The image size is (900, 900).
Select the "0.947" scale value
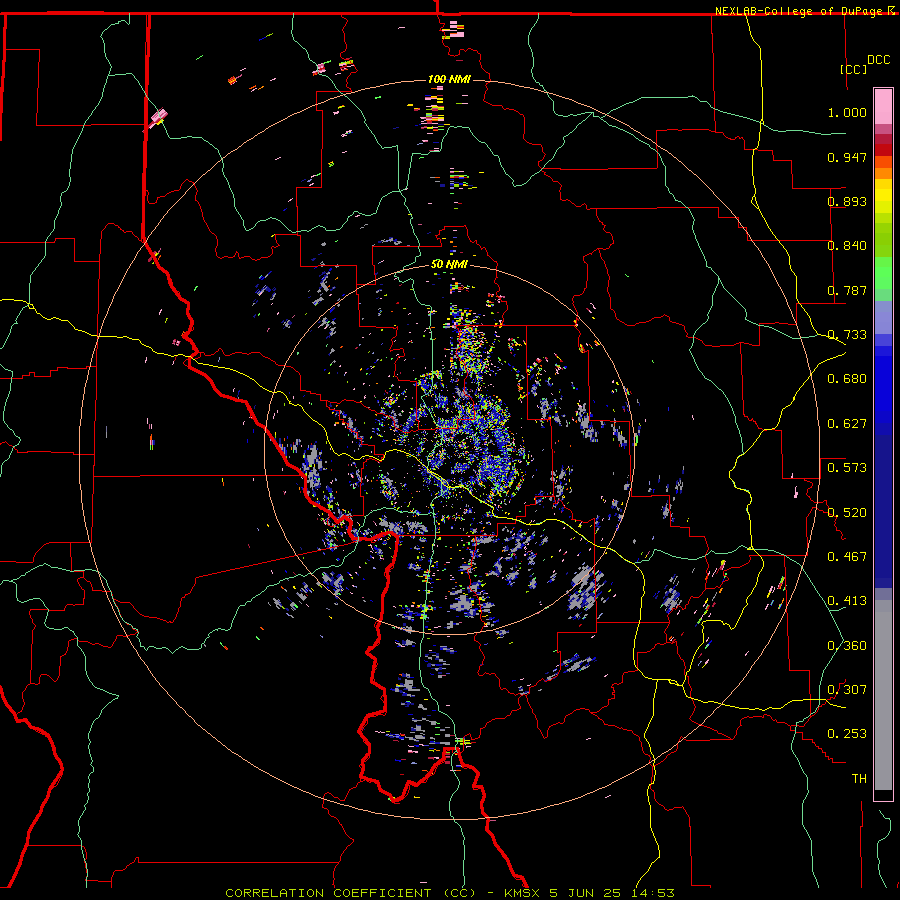click(847, 157)
